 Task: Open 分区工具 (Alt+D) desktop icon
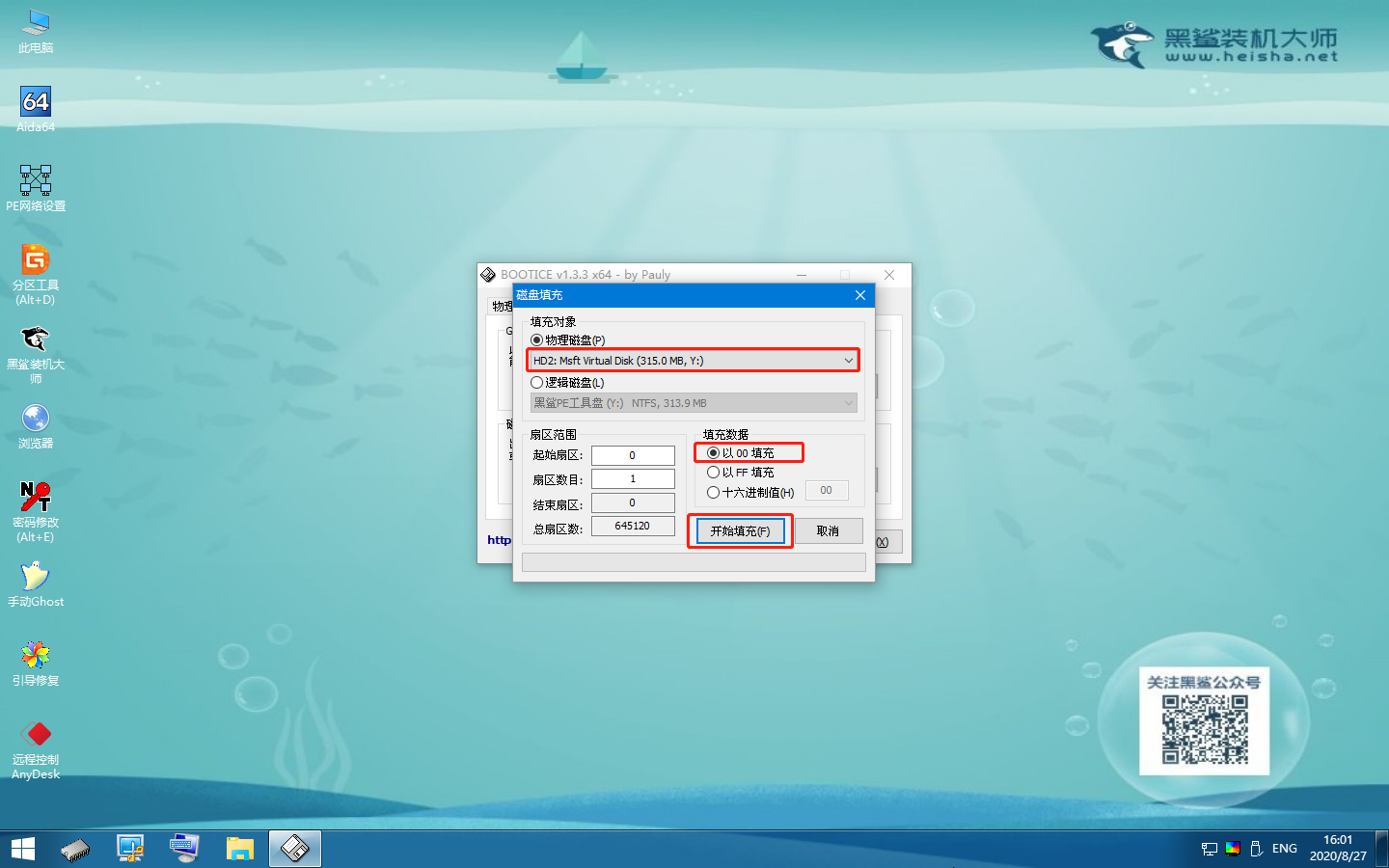36,274
